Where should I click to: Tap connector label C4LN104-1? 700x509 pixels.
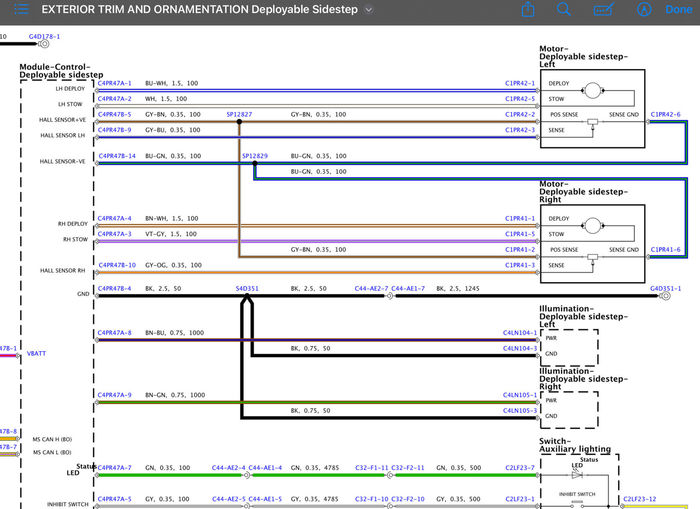pyautogui.click(x=520, y=333)
